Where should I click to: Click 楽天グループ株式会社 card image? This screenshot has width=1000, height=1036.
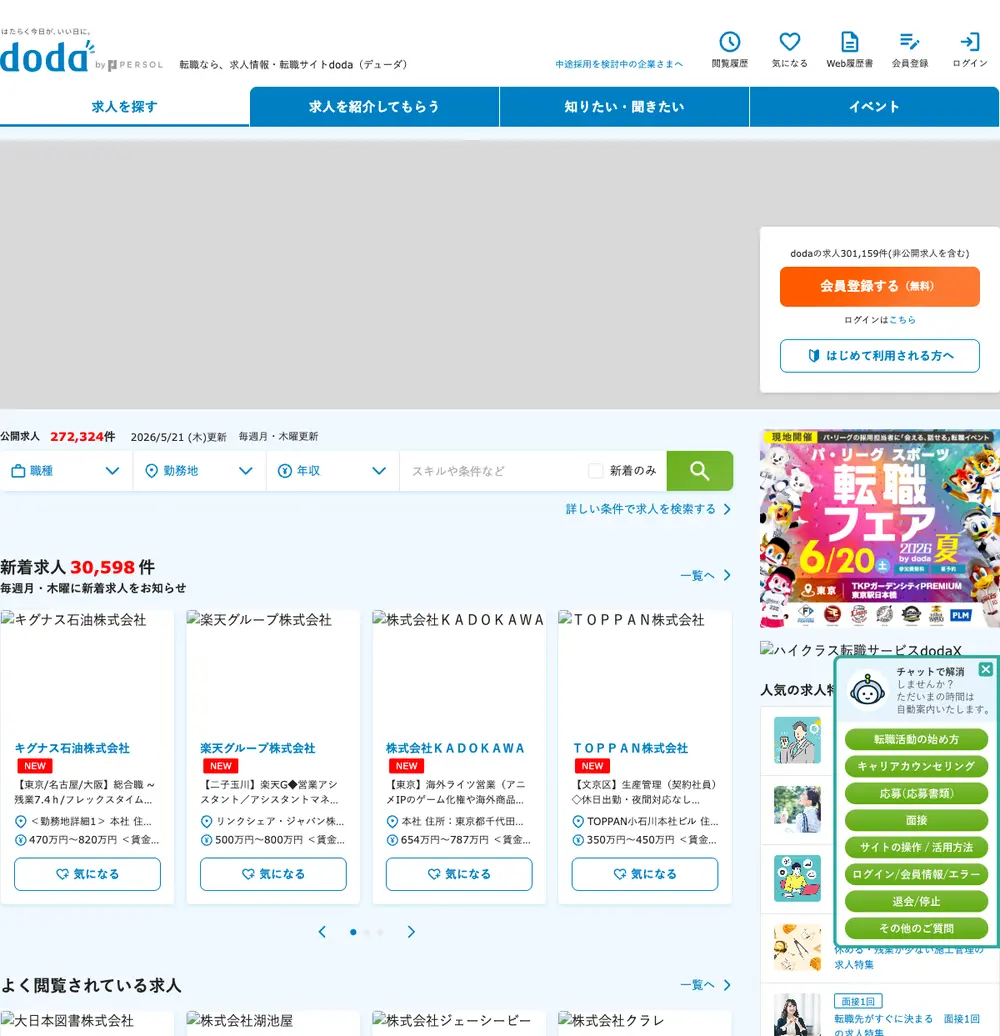(x=273, y=671)
